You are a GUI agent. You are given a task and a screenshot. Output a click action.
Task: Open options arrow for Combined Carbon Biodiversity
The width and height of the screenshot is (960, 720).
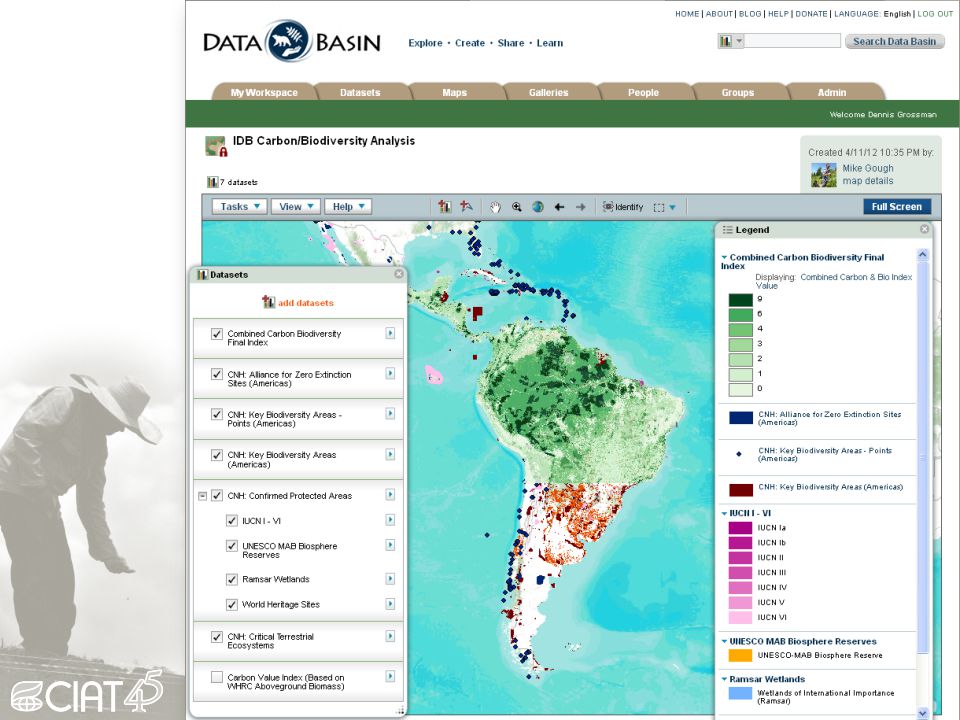(390, 333)
